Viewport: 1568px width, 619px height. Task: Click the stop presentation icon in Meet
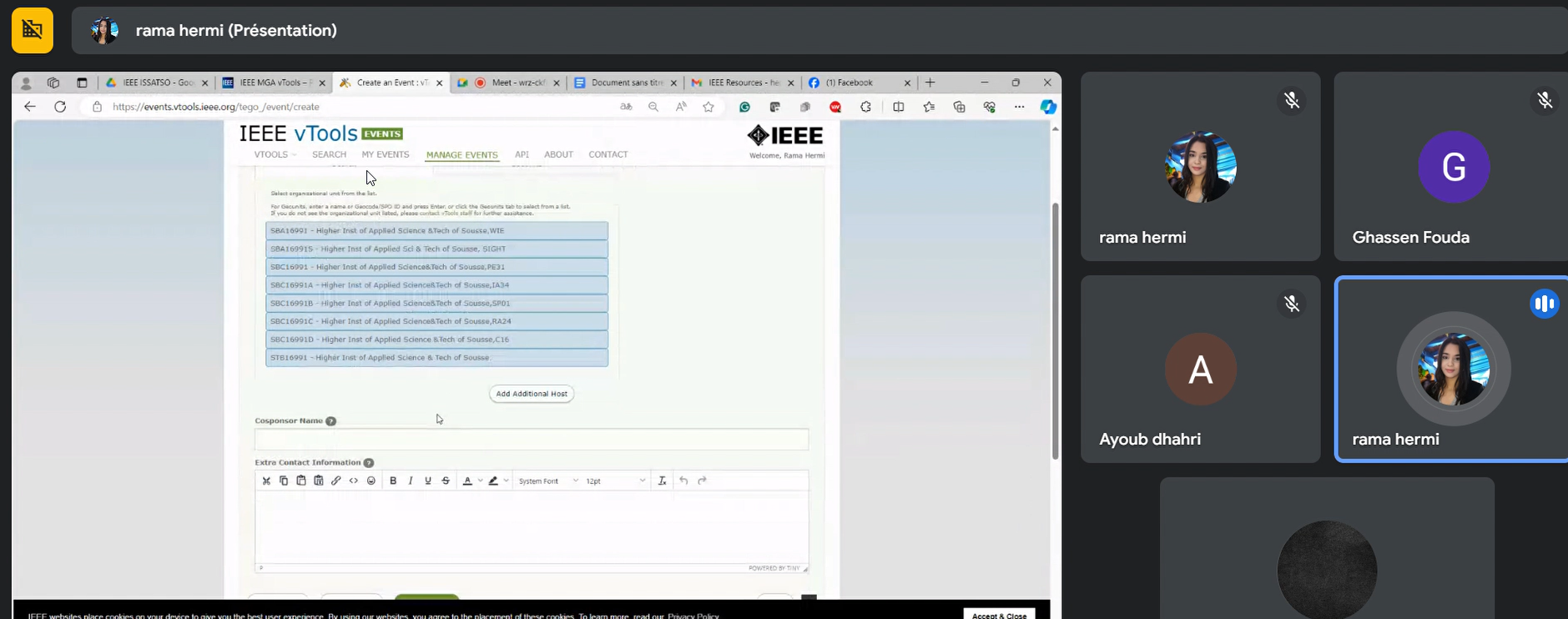pyautogui.click(x=33, y=30)
